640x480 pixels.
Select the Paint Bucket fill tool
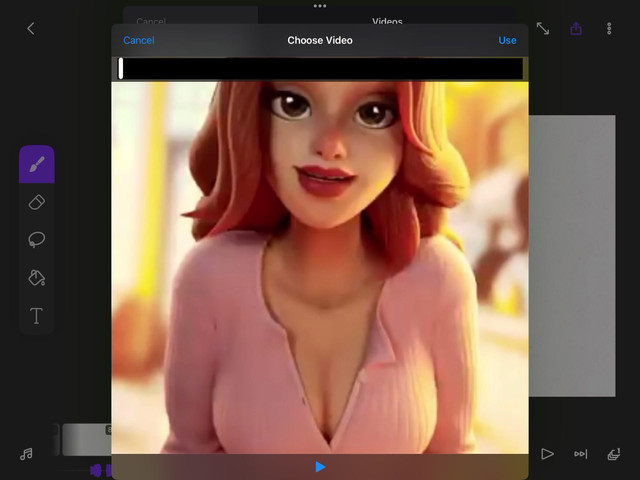click(37, 278)
